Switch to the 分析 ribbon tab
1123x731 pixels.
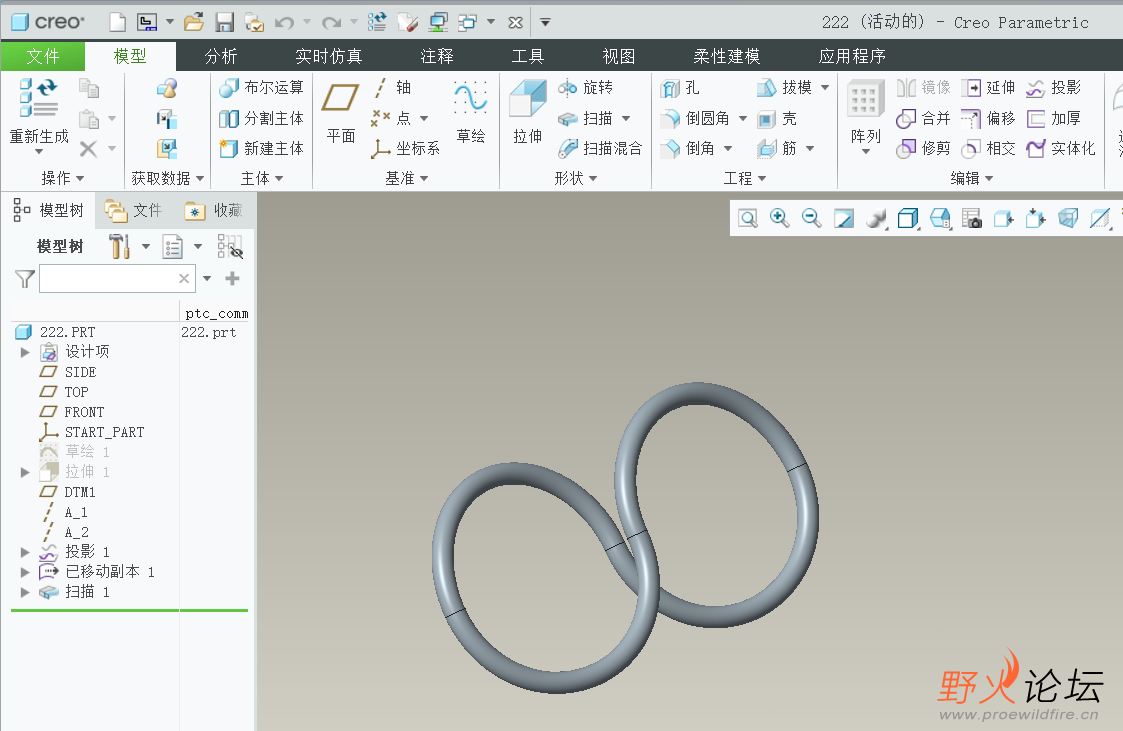pyautogui.click(x=221, y=56)
